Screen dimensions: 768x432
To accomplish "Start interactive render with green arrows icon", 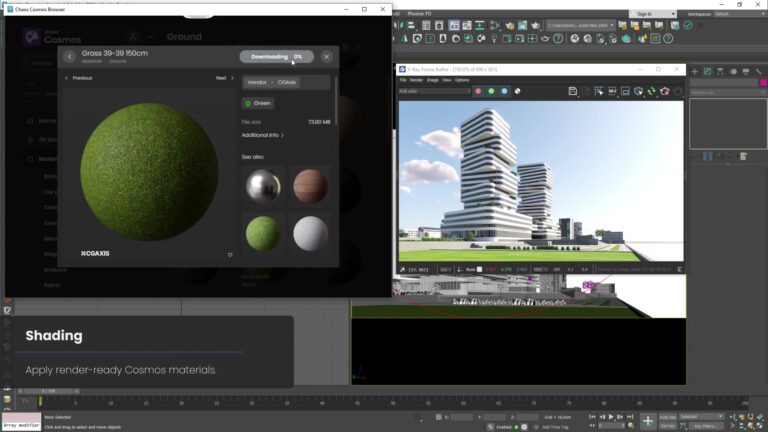I will click(651, 91).
